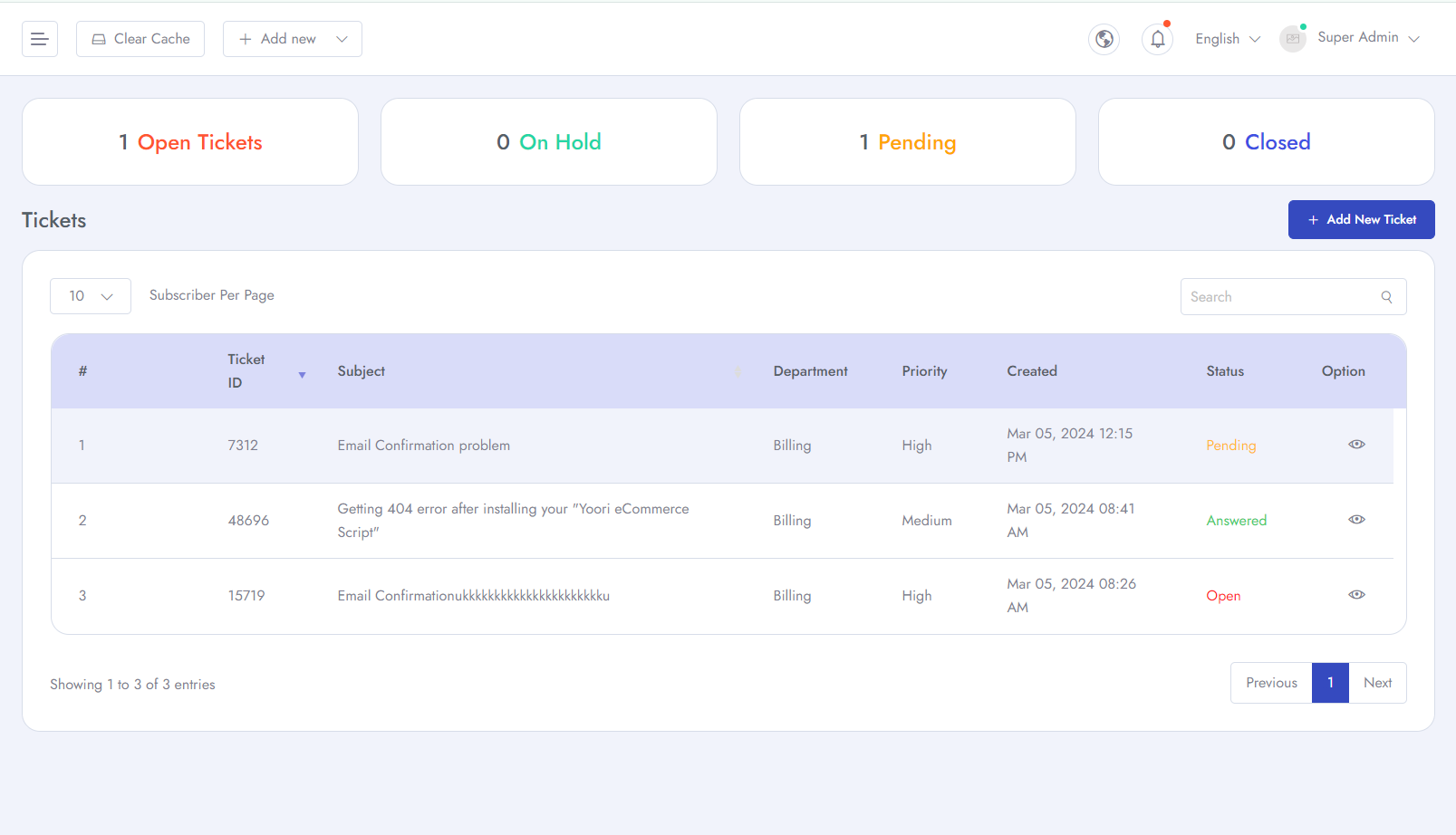
Task: Go to the Next page
Action: point(1377,683)
